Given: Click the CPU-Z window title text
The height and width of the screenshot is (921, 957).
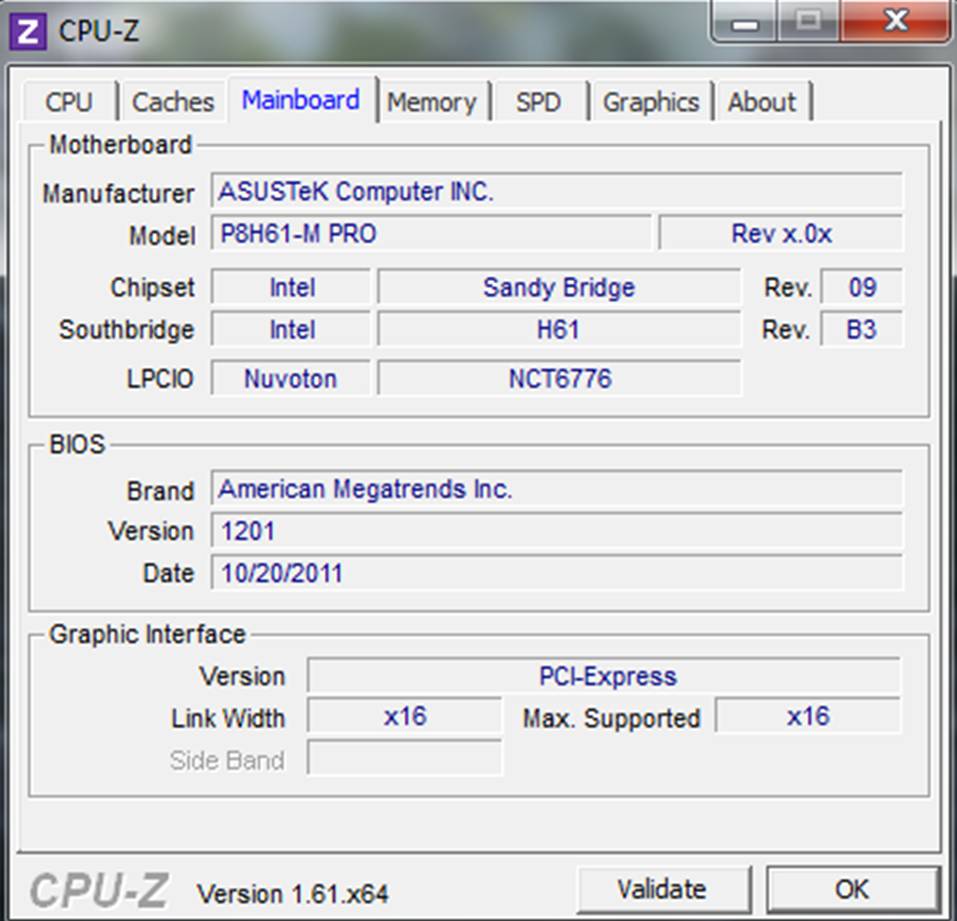Looking at the screenshot, I should [99, 31].
